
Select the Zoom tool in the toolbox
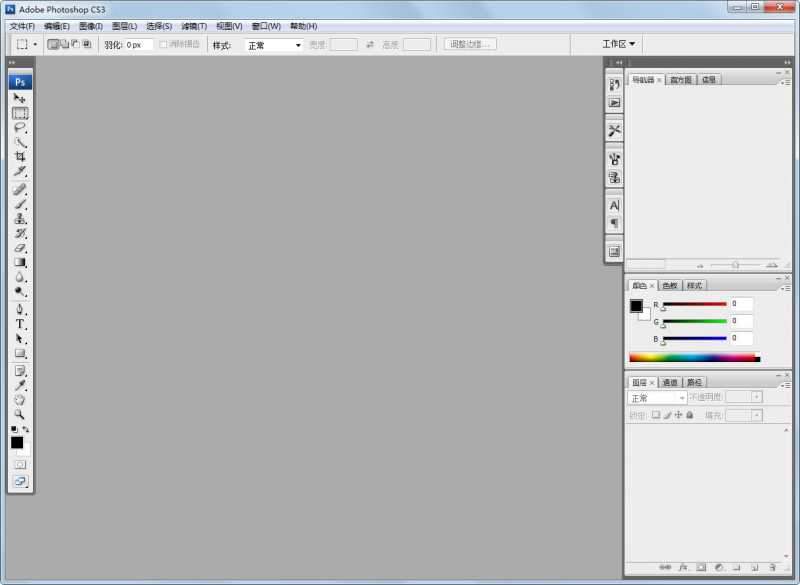tap(20, 413)
